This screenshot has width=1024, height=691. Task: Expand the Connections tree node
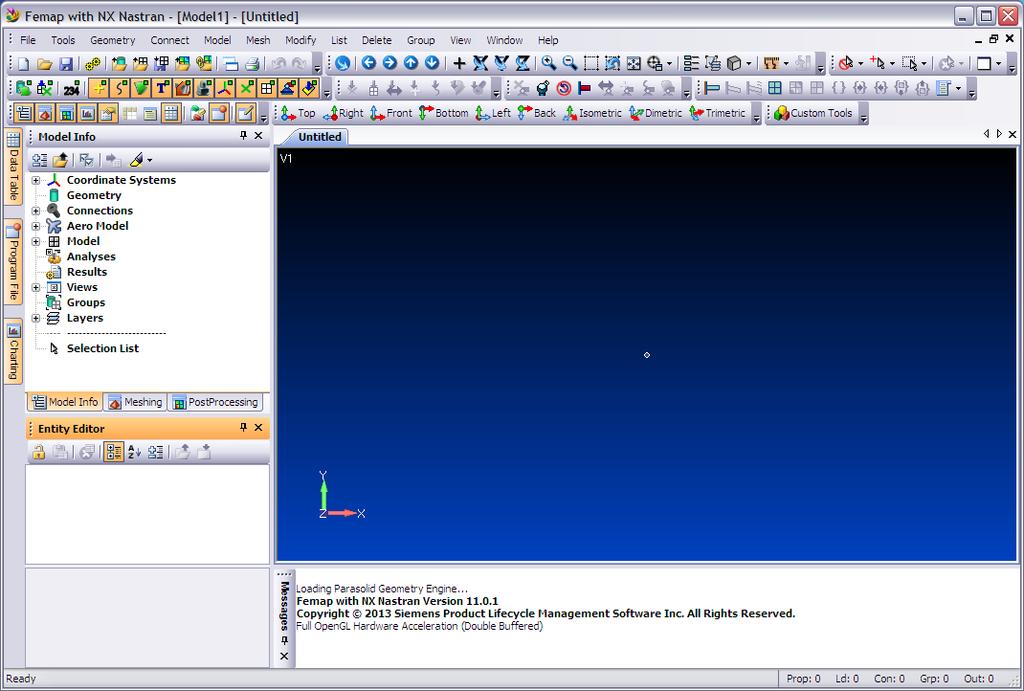pyautogui.click(x=36, y=211)
